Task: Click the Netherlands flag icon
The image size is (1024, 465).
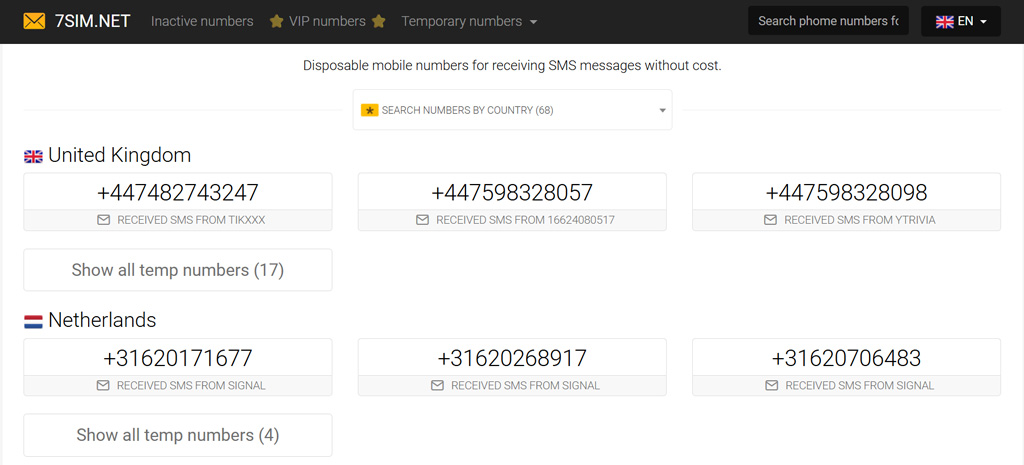Action: pos(33,321)
